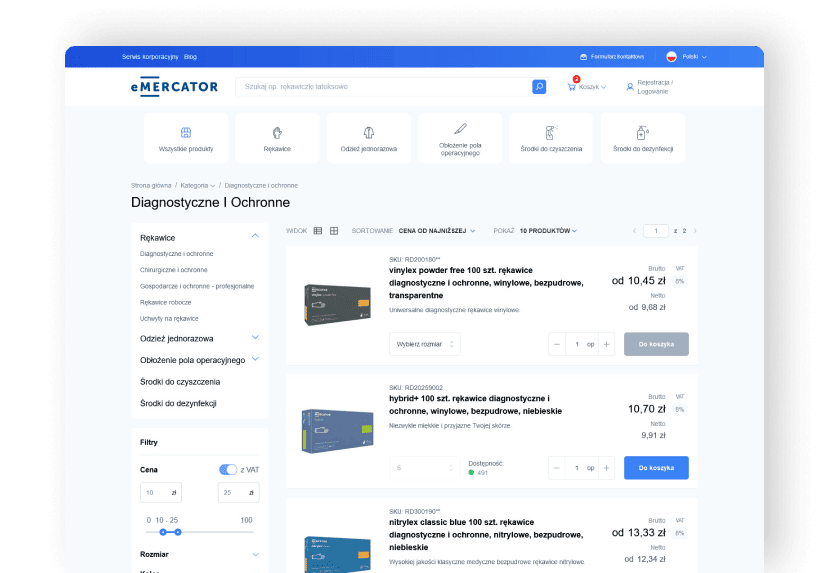The height and width of the screenshot is (573, 830).
Task: Click Rejestracja / Logowanie link
Action: [655, 87]
